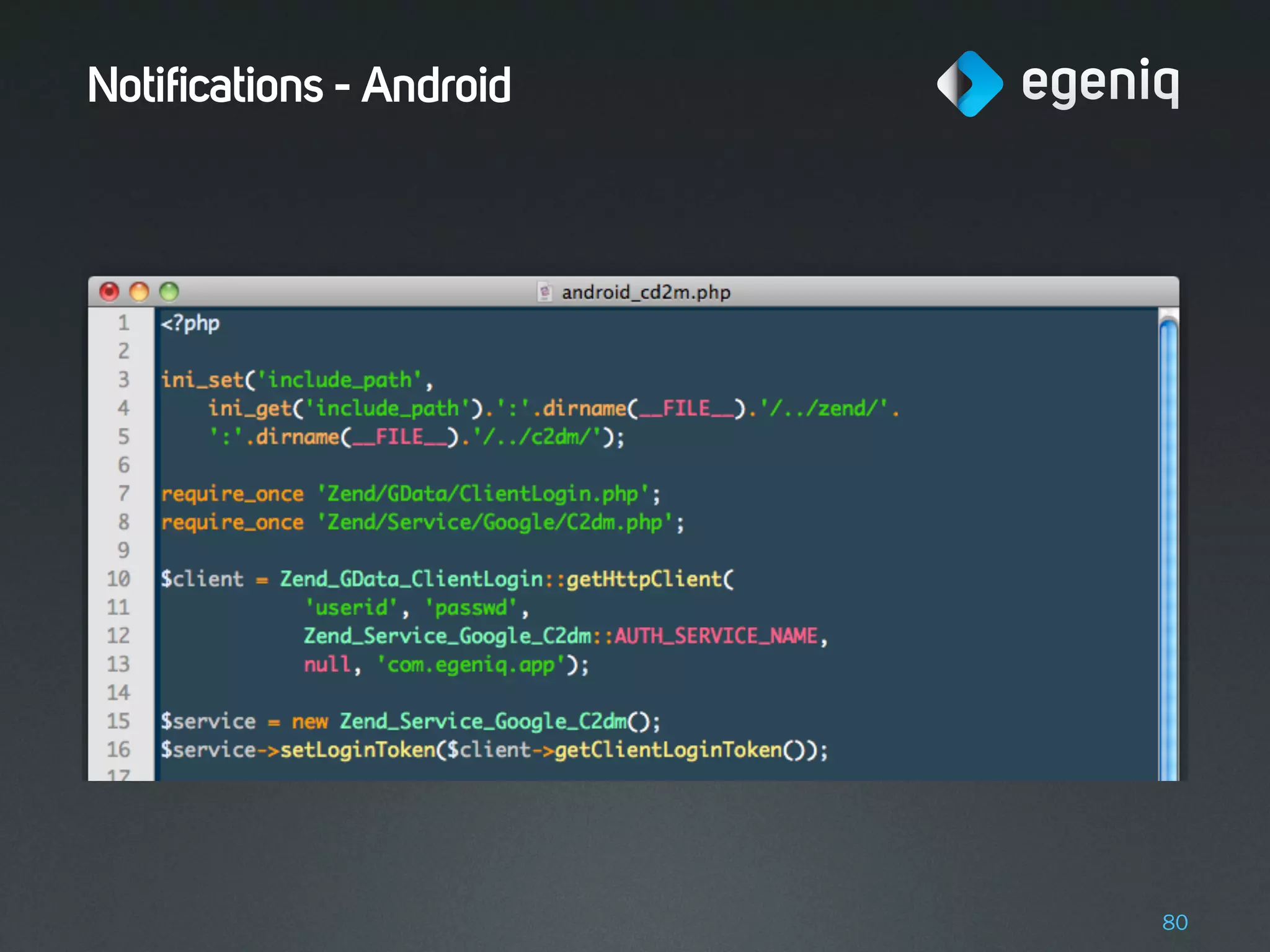Click __FILE__ constant on line 5
The width and height of the screenshot is (1270, 952).
(x=399, y=438)
